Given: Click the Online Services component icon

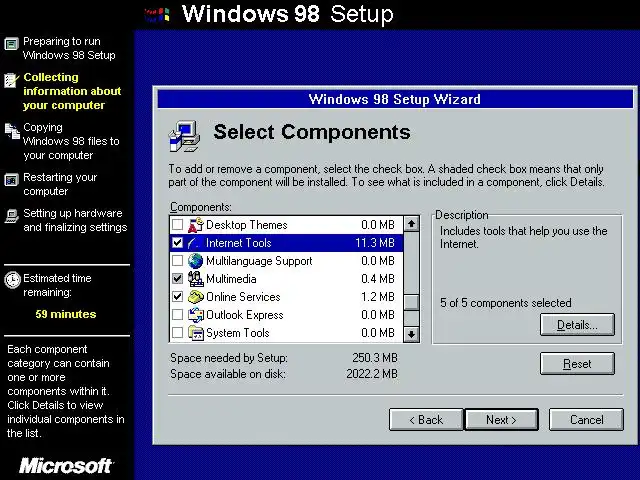Looking at the screenshot, I should pyautogui.click(x=196, y=297).
